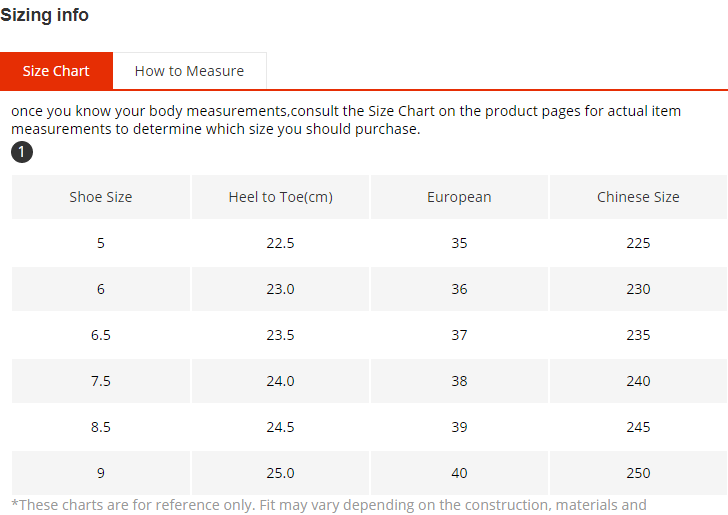
Task: Click Chinese size 240 cell
Action: (x=638, y=381)
